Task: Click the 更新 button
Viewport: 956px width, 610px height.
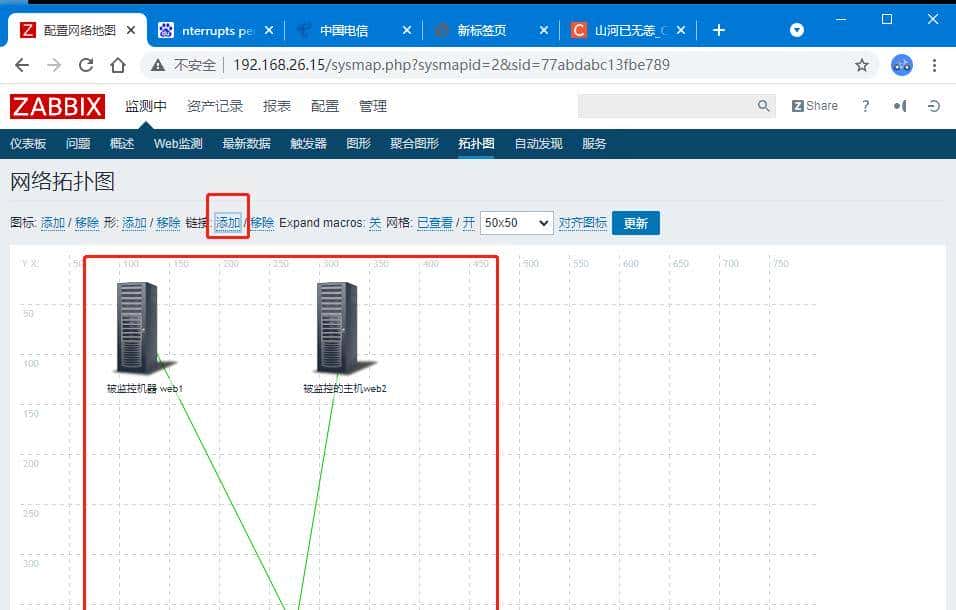Action: [638, 221]
